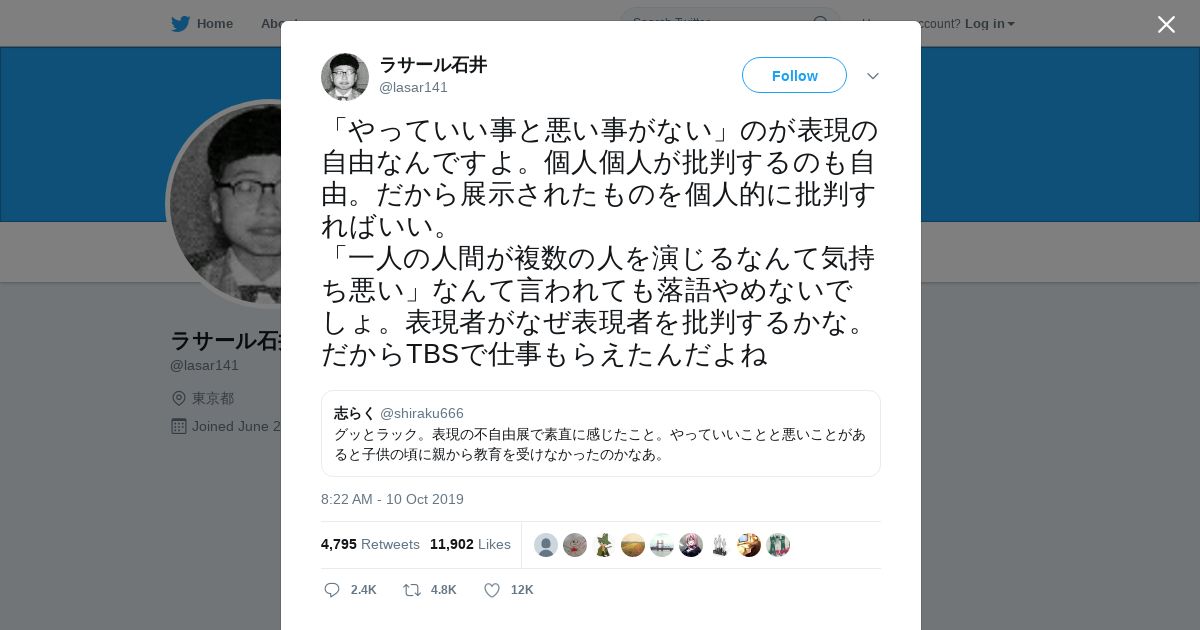Viewport: 1200px width, 630px height.
Task: Click the pink-haired liker avatar
Action: (x=691, y=545)
